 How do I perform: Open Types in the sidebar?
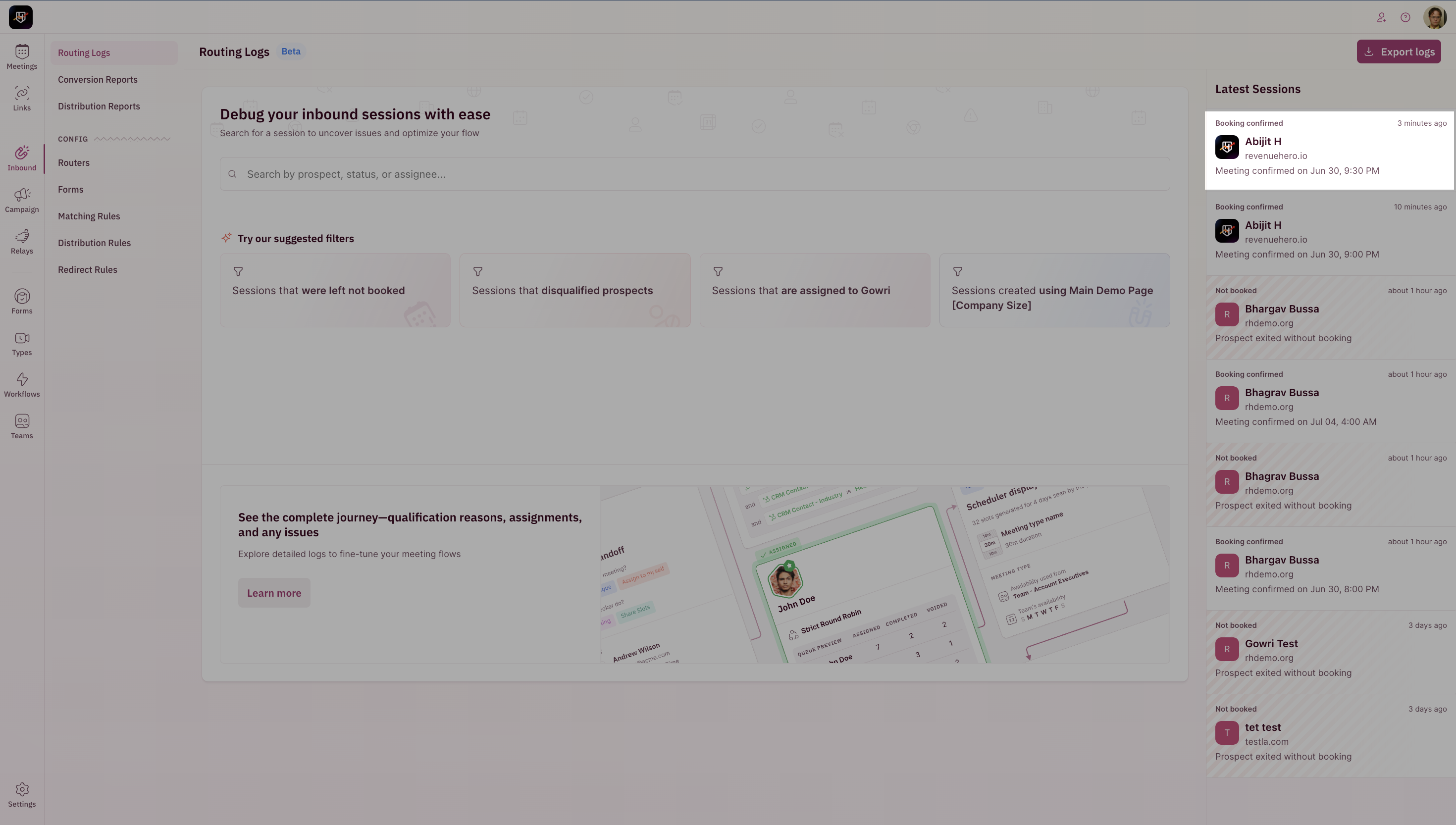pyautogui.click(x=22, y=343)
